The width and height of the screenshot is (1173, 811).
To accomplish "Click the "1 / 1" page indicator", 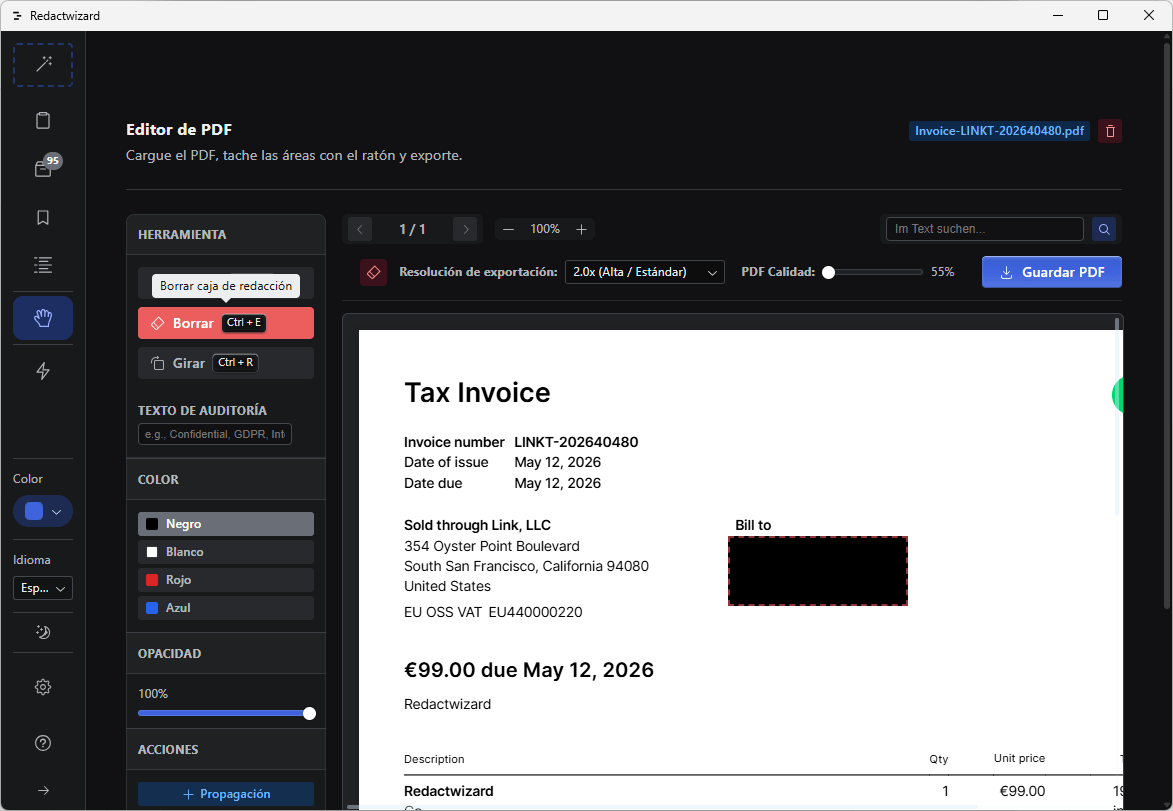I will [x=412, y=229].
